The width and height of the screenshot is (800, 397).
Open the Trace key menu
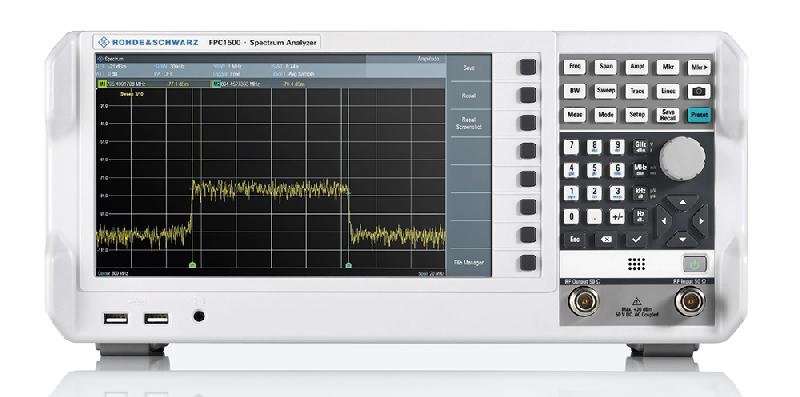[x=636, y=91]
